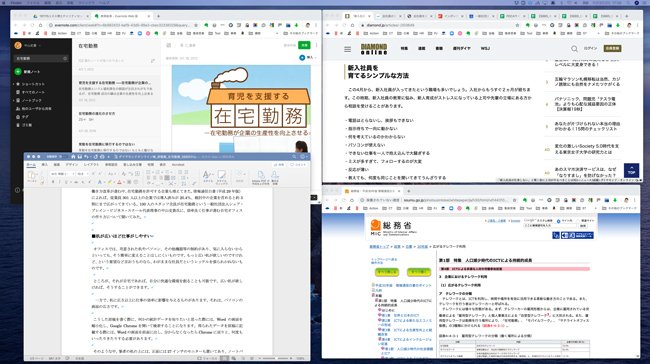Open the macOS Finder menu in the menu bar
Screen dimensions: 650x364
tap(16, 2)
